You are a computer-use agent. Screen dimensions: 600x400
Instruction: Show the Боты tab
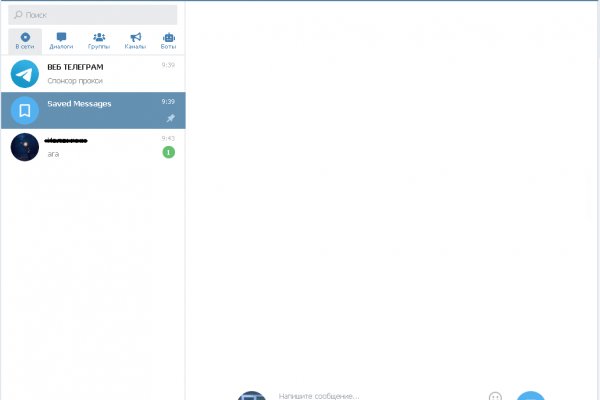tap(168, 41)
